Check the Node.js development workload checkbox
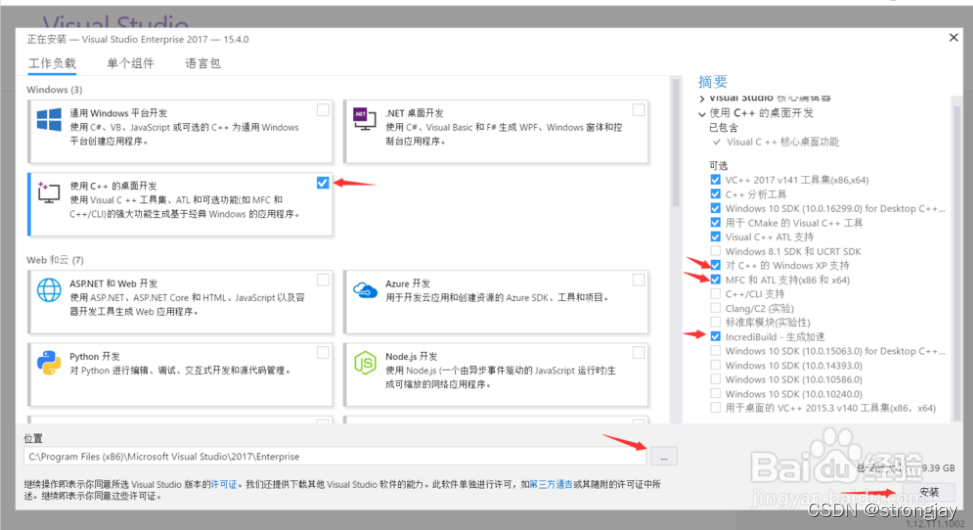 639,353
